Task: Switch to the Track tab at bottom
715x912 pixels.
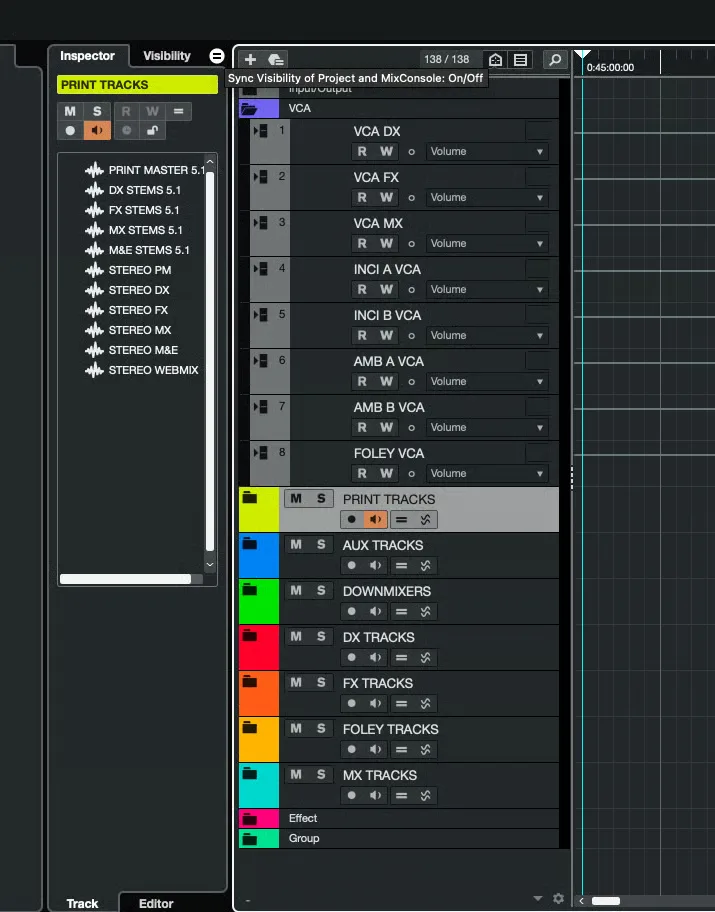Action: [x=82, y=903]
